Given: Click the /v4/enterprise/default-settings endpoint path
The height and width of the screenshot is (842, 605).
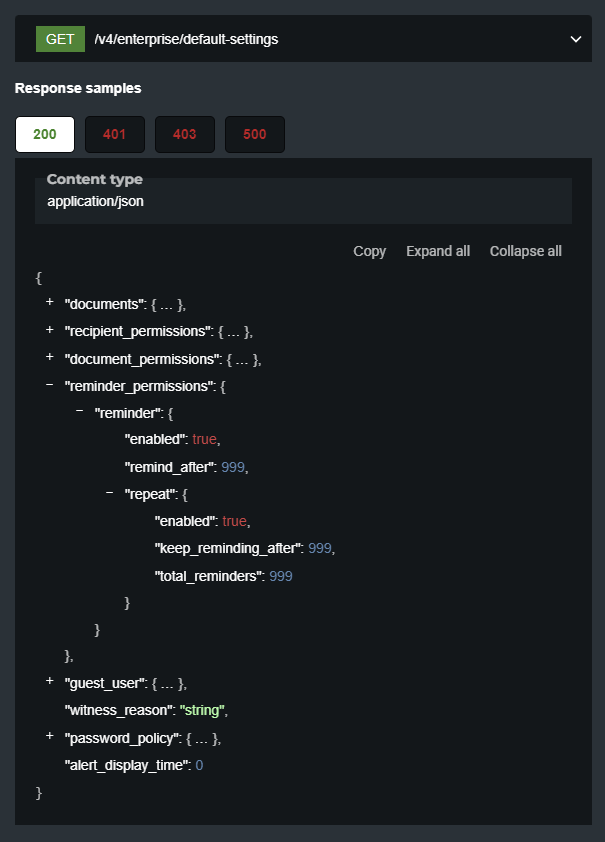Looking at the screenshot, I should click(186, 39).
